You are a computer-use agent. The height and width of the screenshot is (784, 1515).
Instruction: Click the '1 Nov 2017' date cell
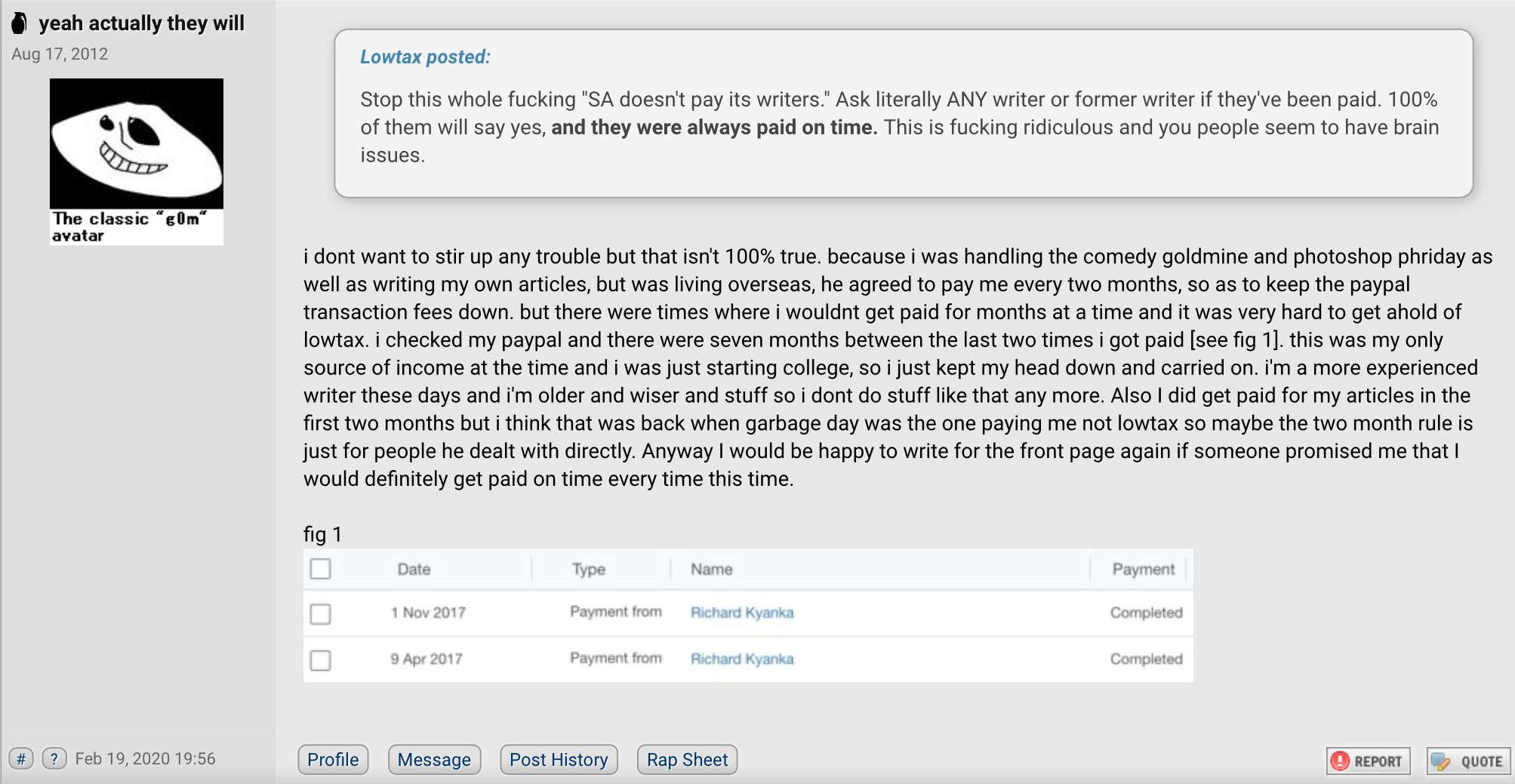pos(428,613)
